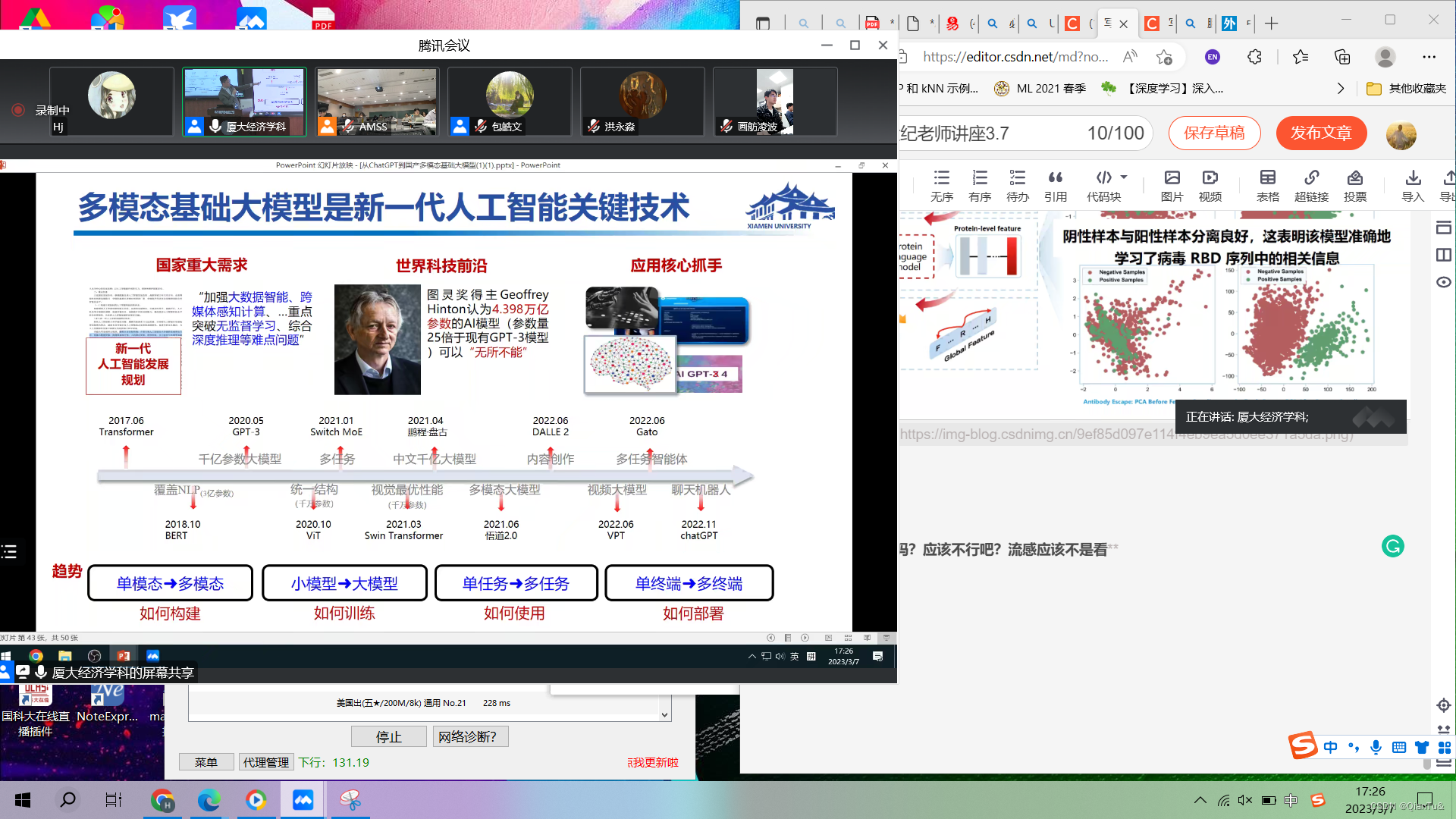Open the Edge profile avatar icon
The height and width of the screenshot is (819, 1456).
pyautogui.click(x=1385, y=57)
